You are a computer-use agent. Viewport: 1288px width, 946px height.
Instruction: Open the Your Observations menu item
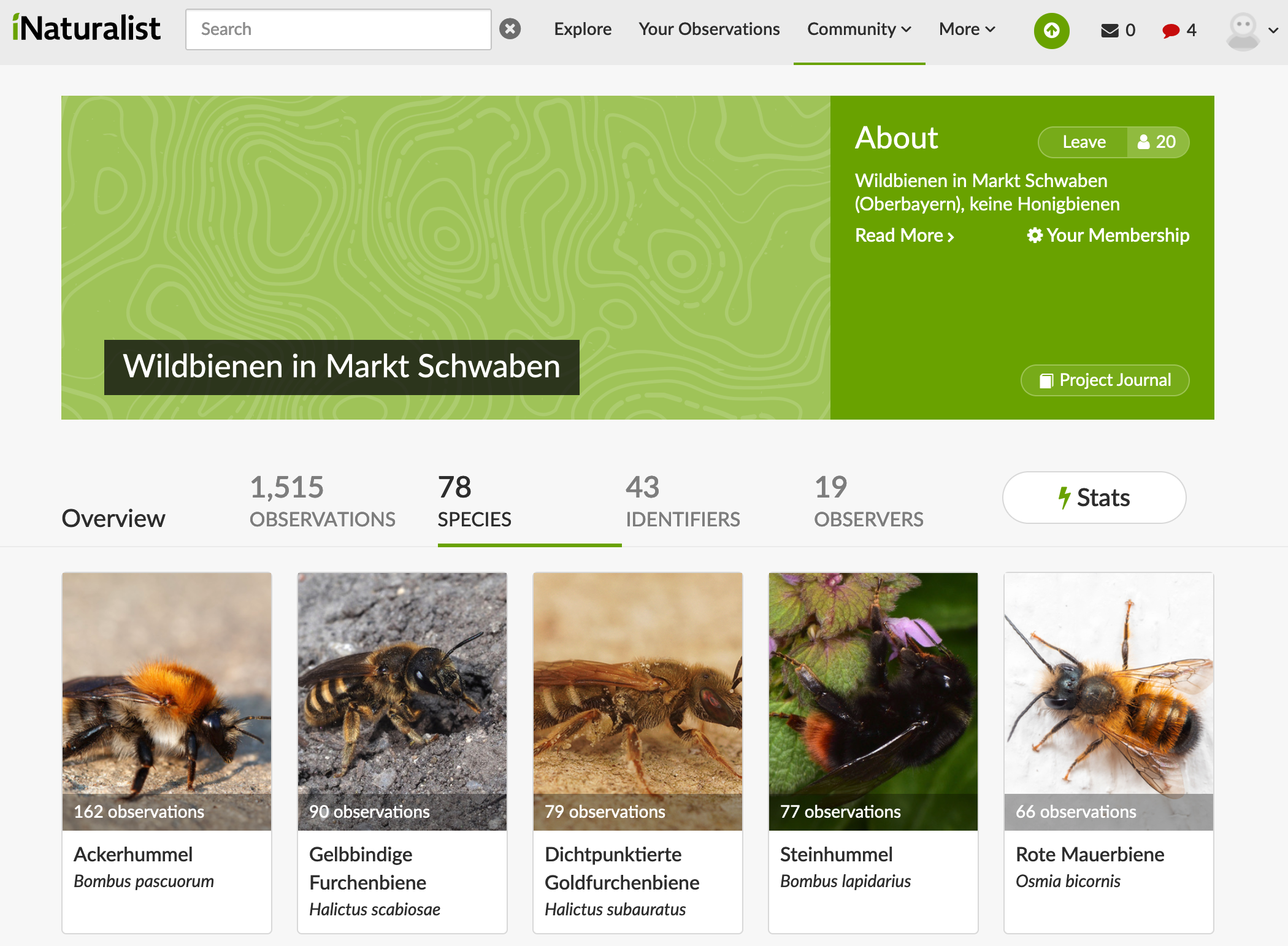708,29
